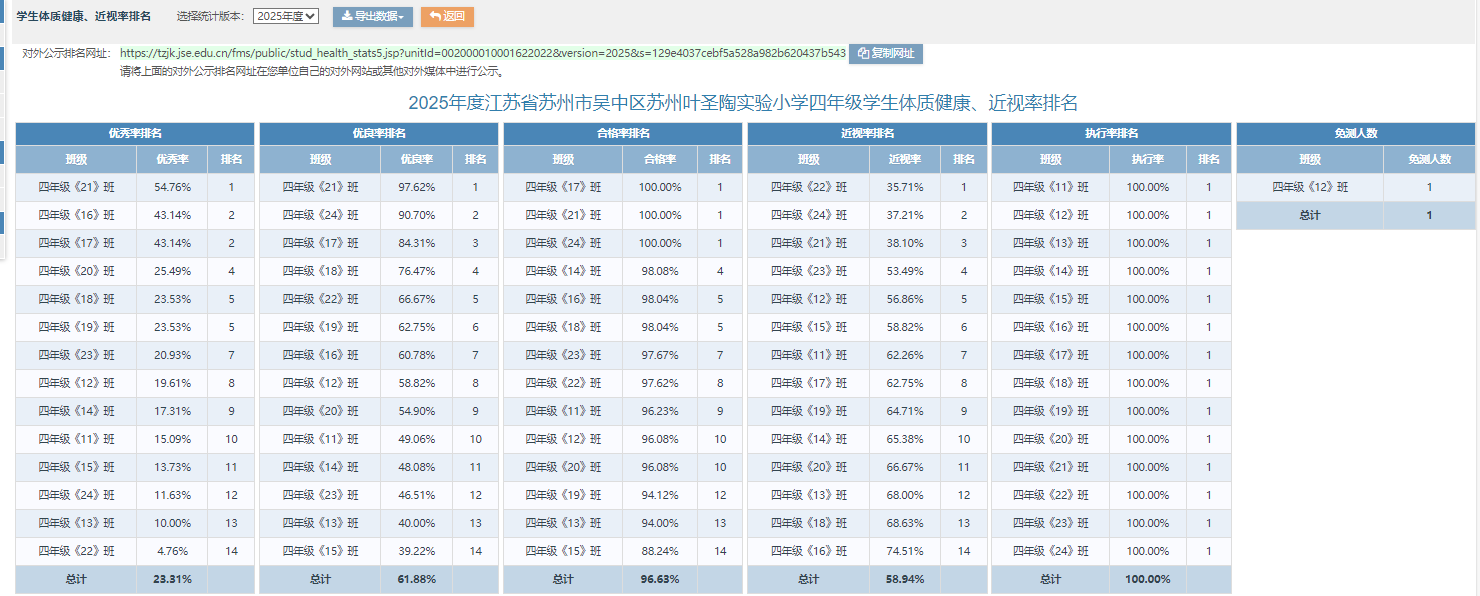Select the 学生体质健康、近视率排名 page label
Image resolution: width=1480 pixels, height=596 pixels.
pos(85,14)
